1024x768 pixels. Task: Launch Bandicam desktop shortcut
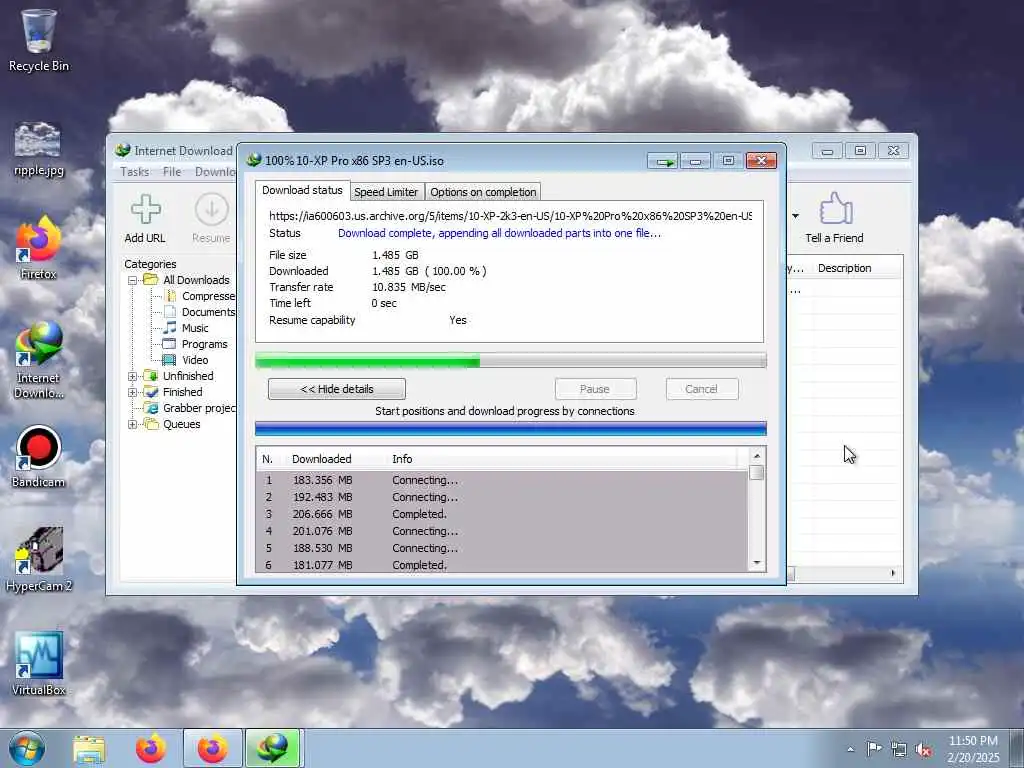click(39, 456)
